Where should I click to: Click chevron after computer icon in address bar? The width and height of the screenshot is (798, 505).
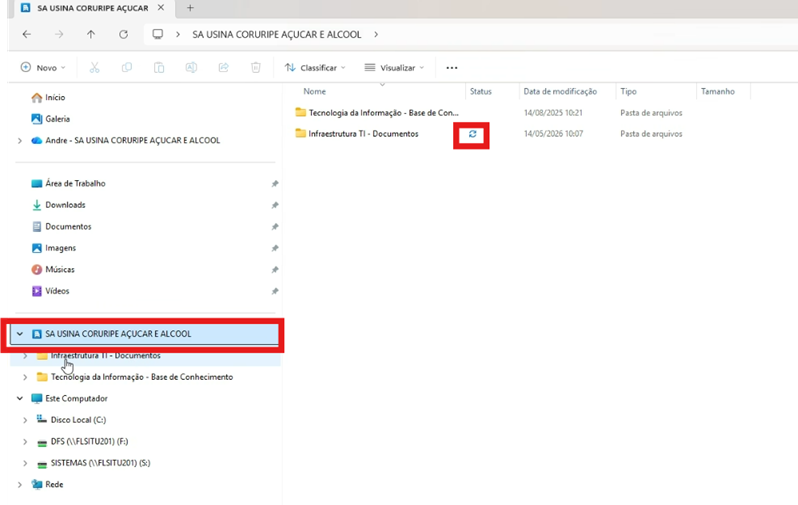point(178,35)
